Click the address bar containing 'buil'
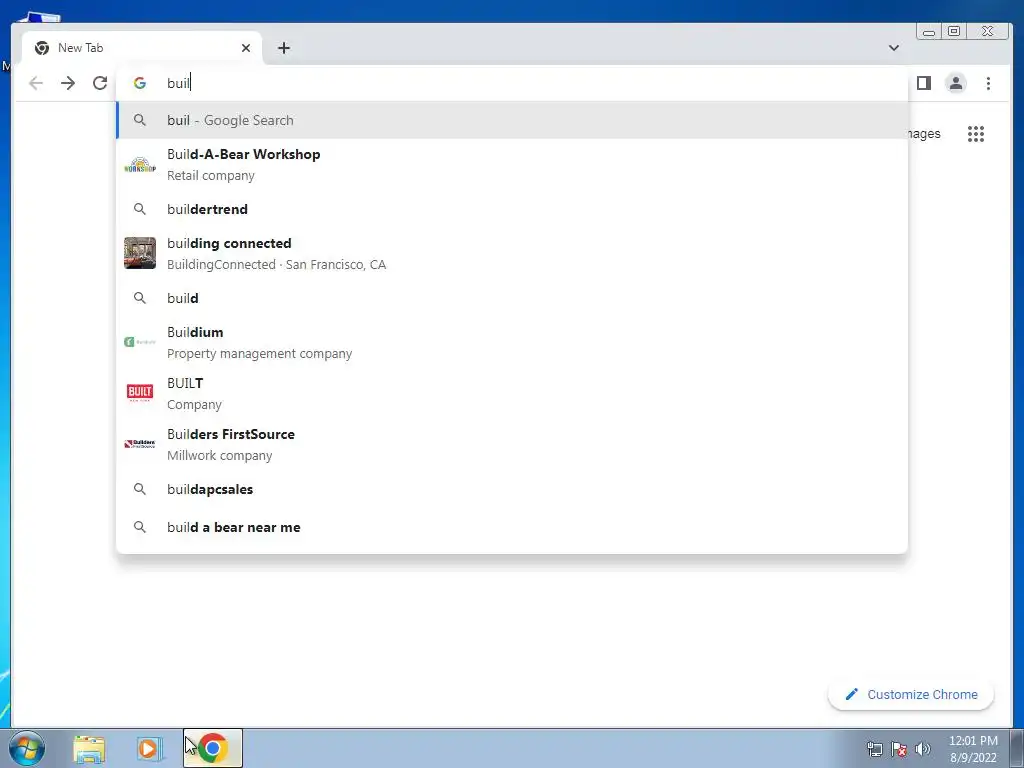 [x=511, y=83]
